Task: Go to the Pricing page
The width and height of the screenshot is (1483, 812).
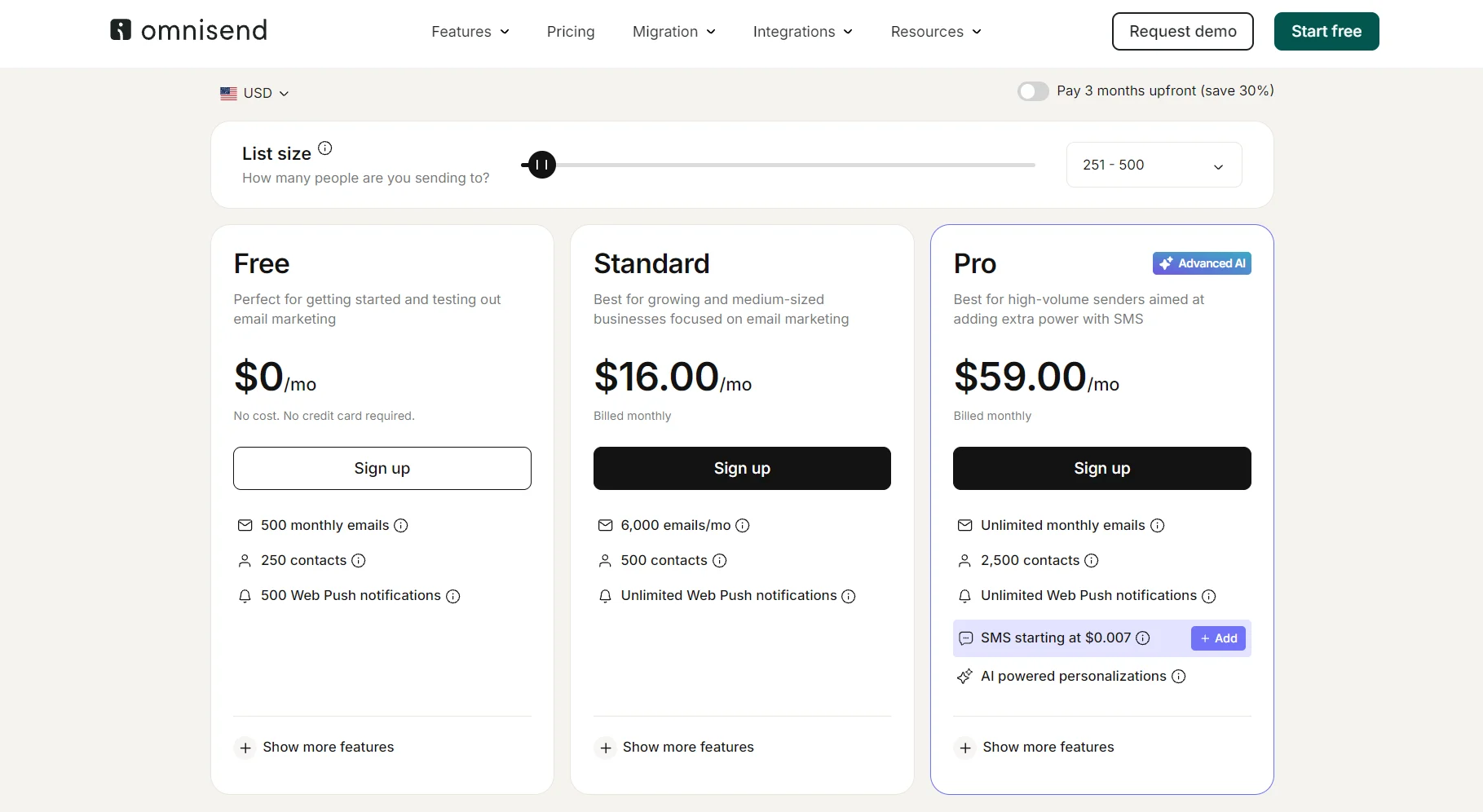Action: (571, 32)
